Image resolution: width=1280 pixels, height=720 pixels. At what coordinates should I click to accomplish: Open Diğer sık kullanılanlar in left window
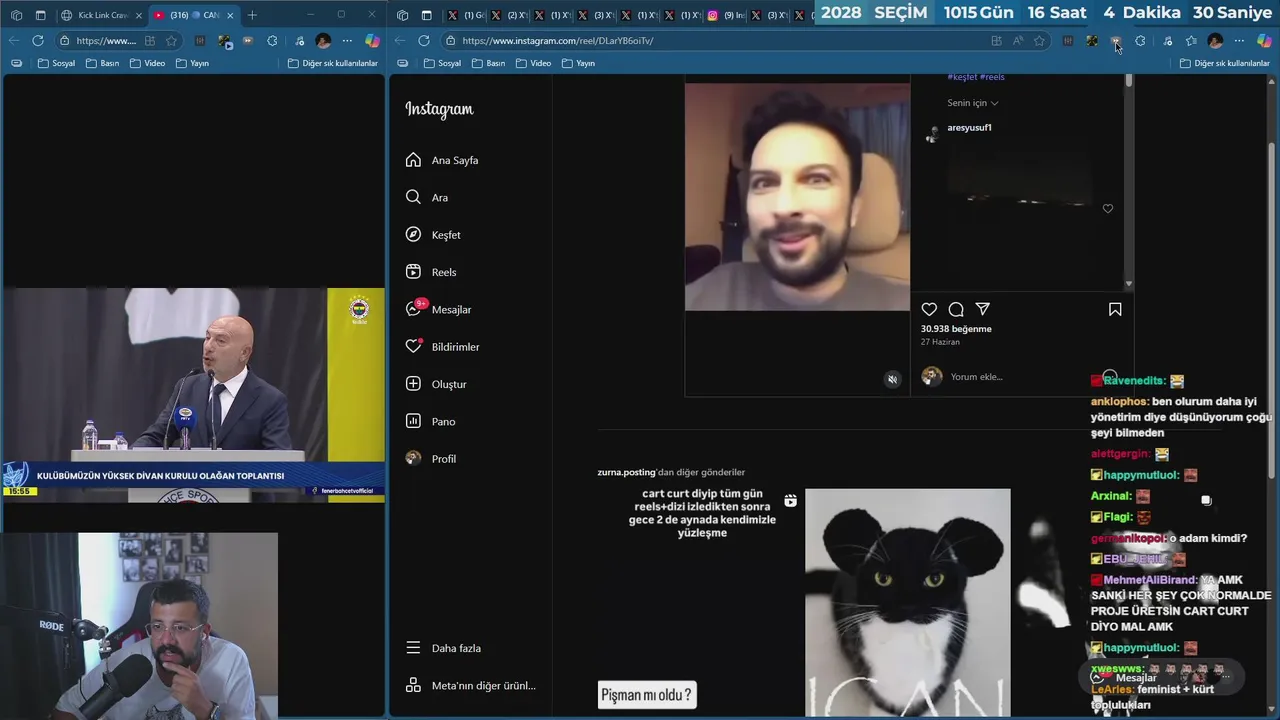pyautogui.click(x=333, y=63)
